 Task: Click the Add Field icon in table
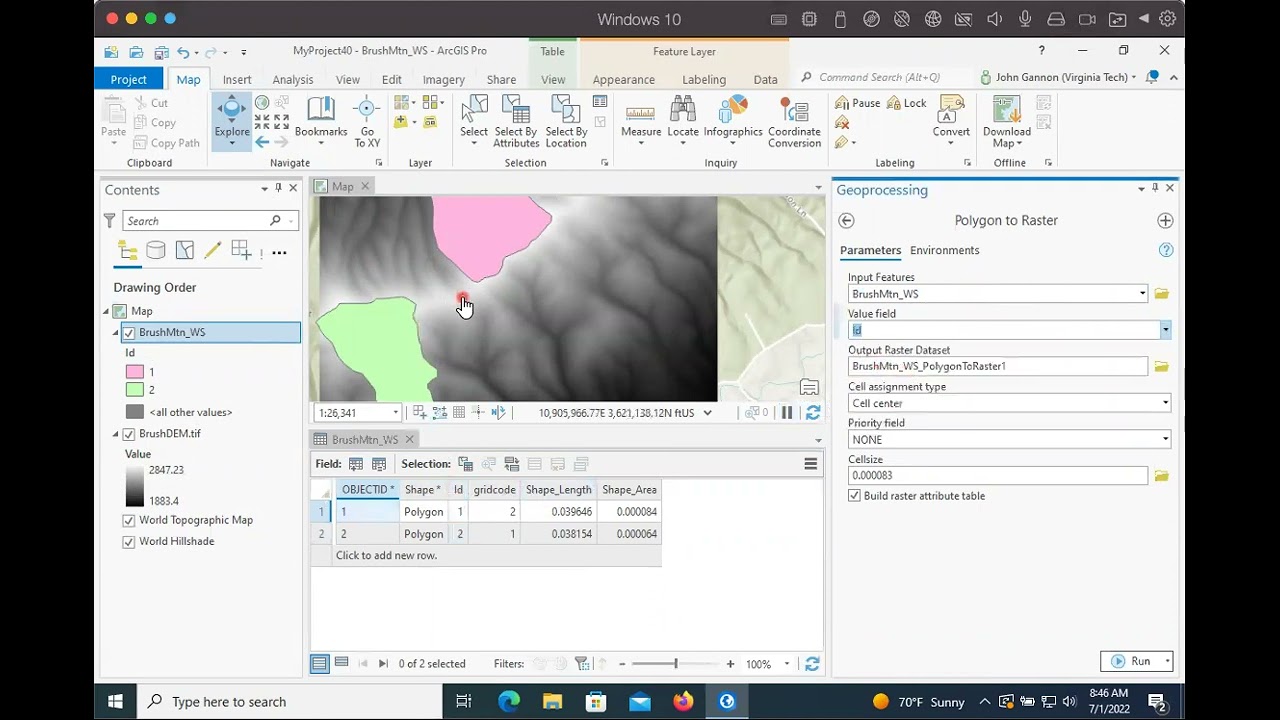[x=356, y=464]
